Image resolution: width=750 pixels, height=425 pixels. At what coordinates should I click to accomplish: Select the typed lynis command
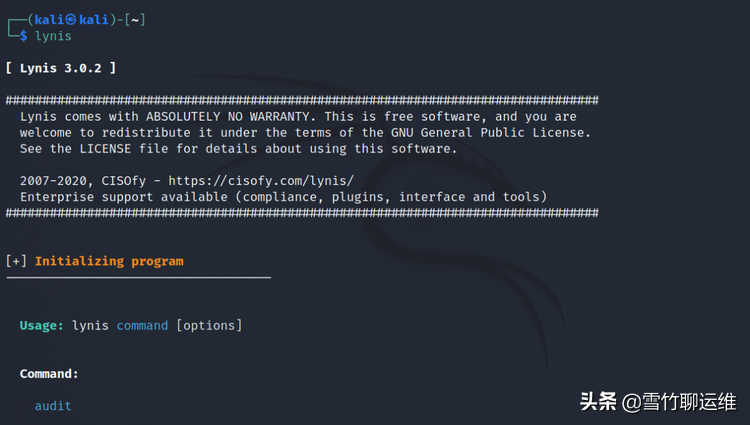click(53, 35)
